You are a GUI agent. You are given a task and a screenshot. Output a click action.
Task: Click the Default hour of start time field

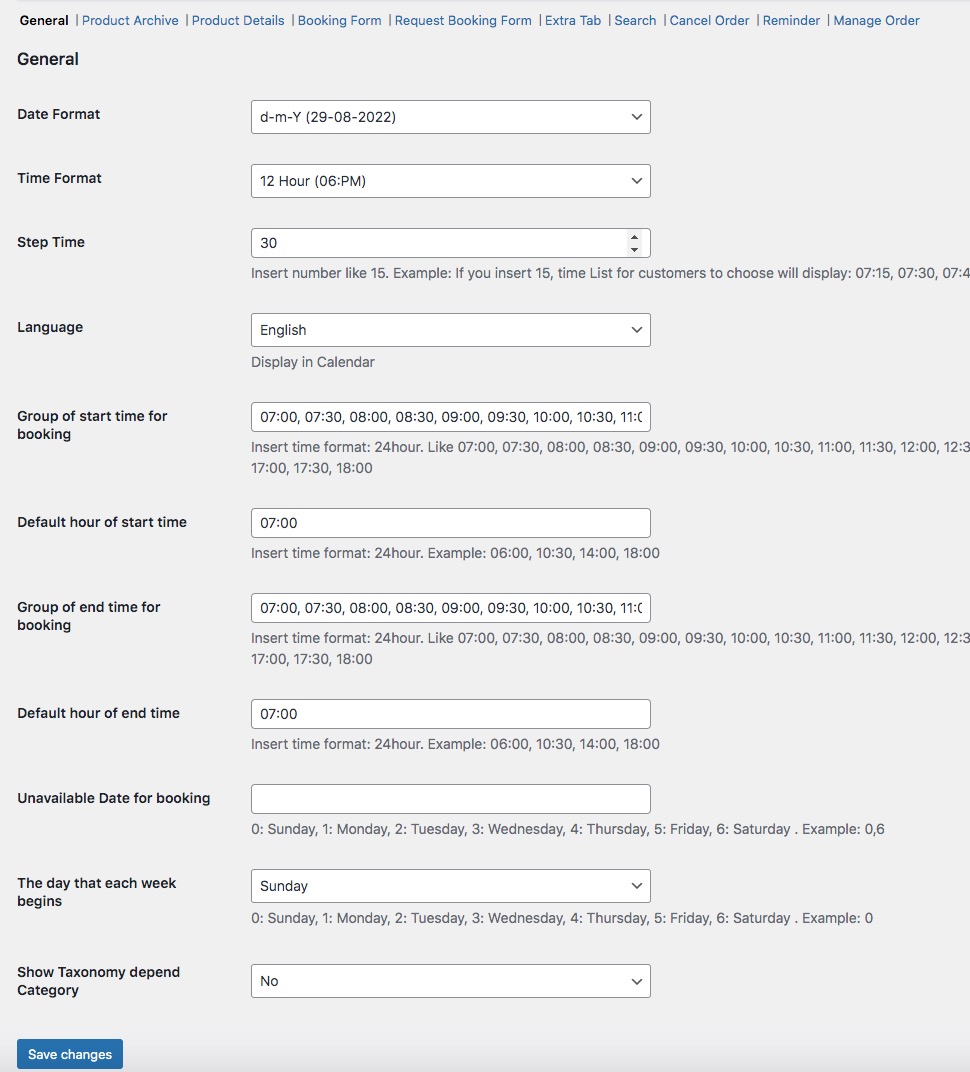click(450, 523)
